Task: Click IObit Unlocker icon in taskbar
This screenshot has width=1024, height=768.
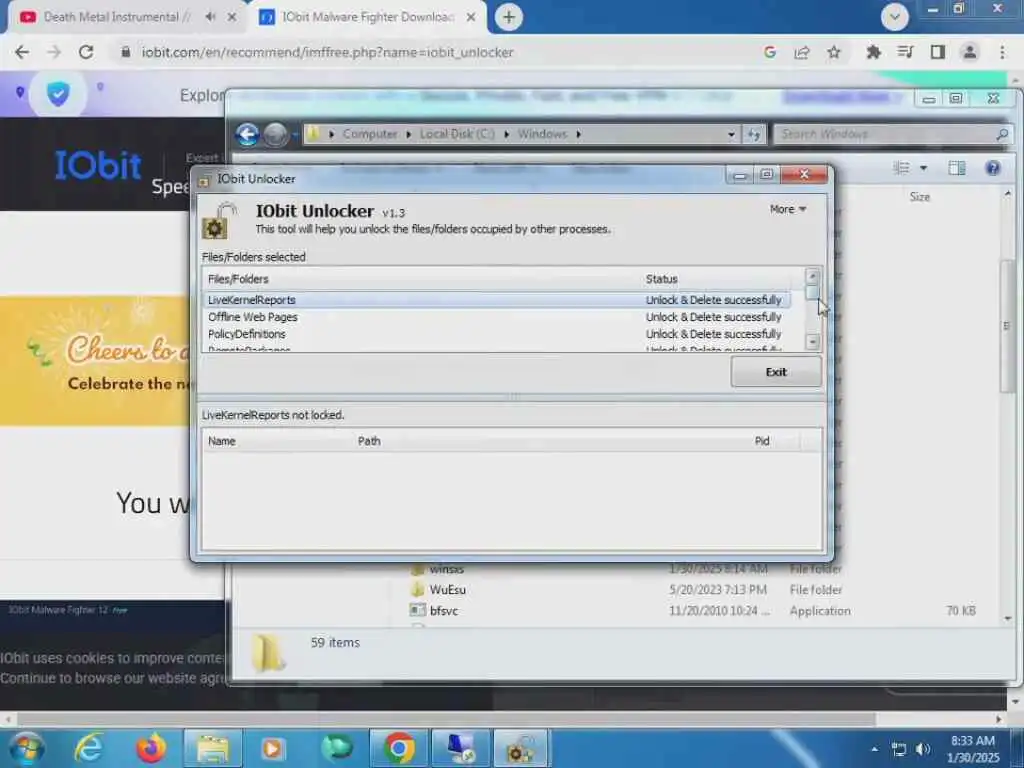Action: 521,748
